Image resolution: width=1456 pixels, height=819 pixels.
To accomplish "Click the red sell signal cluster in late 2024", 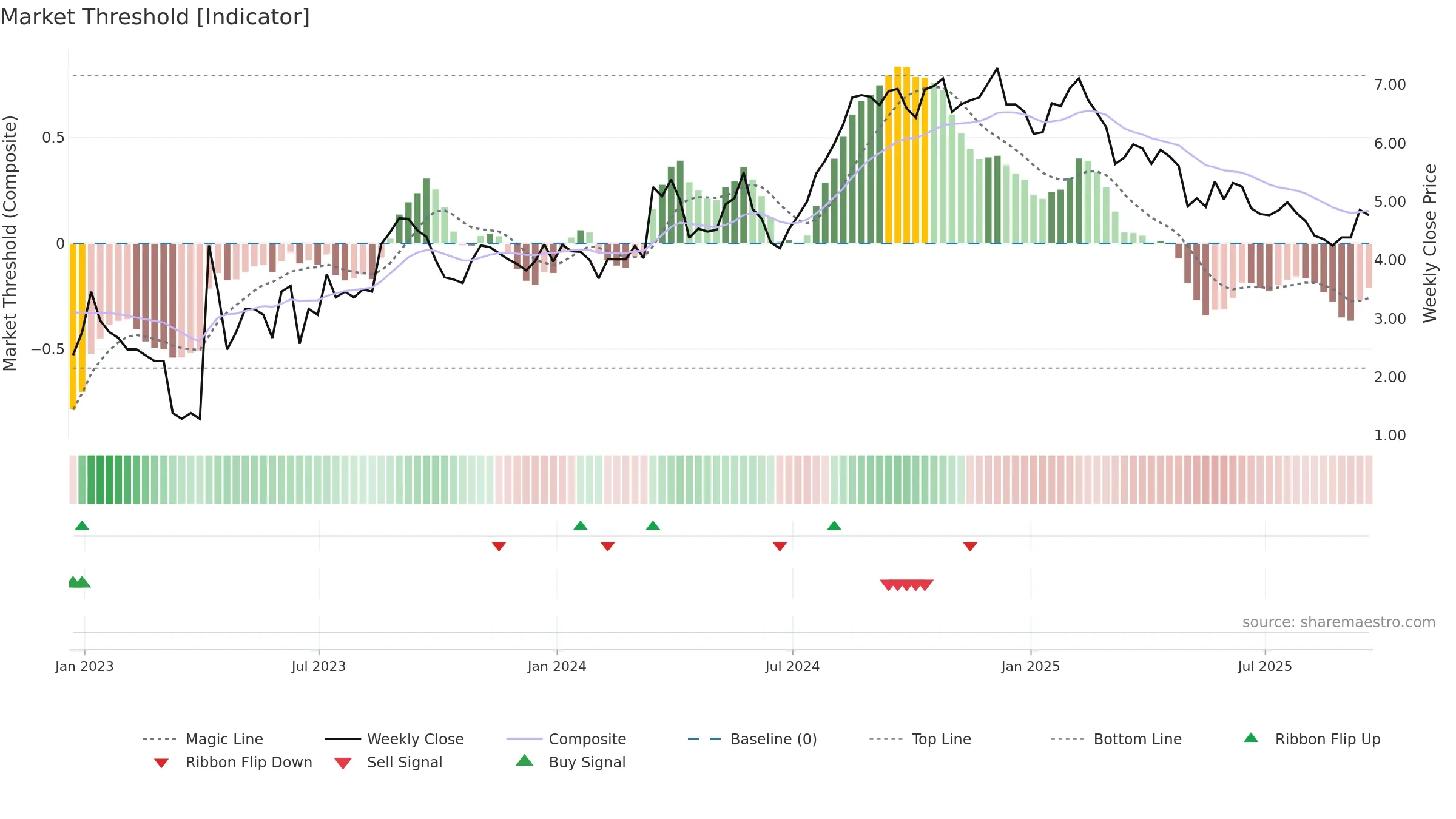I will 907,585.
